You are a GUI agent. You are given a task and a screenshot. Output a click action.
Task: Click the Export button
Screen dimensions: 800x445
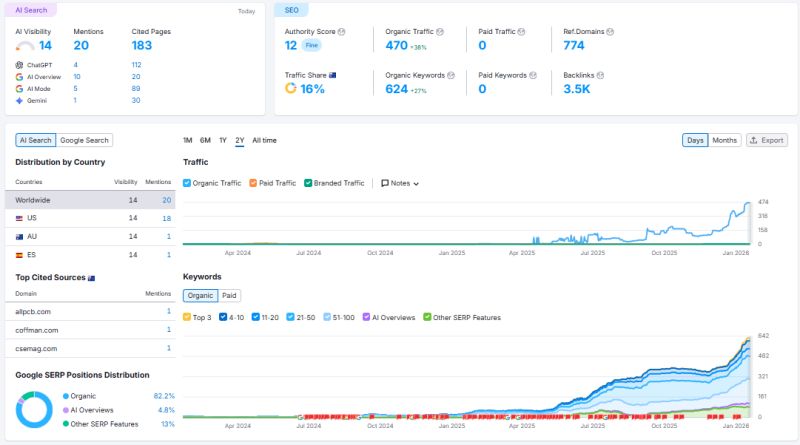point(766,141)
